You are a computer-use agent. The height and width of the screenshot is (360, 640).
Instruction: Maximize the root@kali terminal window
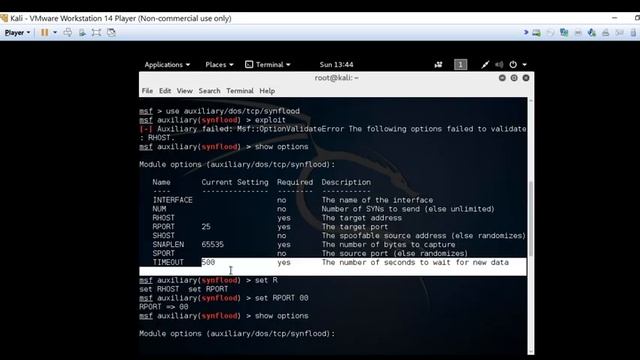point(514,78)
